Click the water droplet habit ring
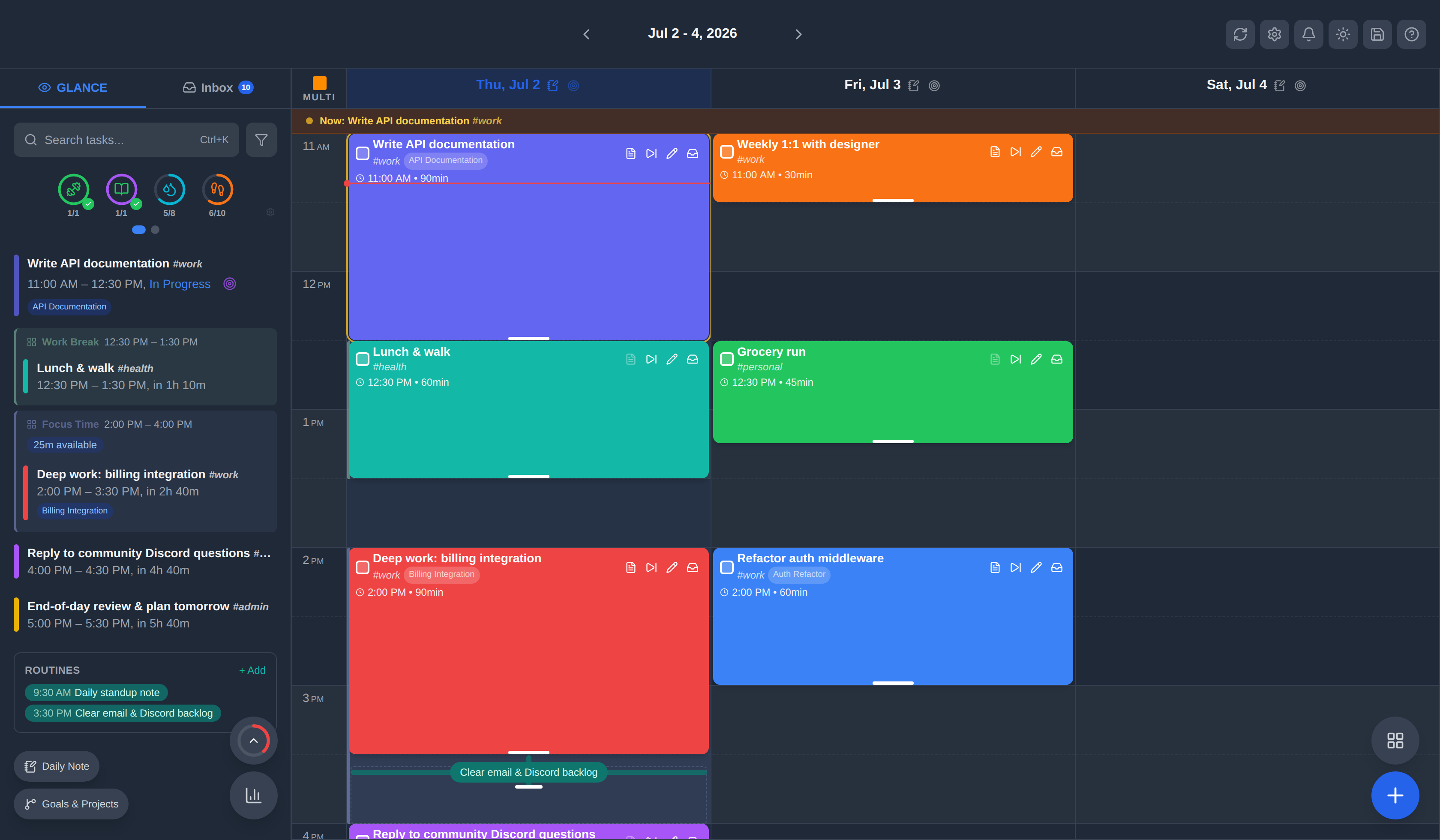Screen dimensions: 1440x840 coord(169,189)
